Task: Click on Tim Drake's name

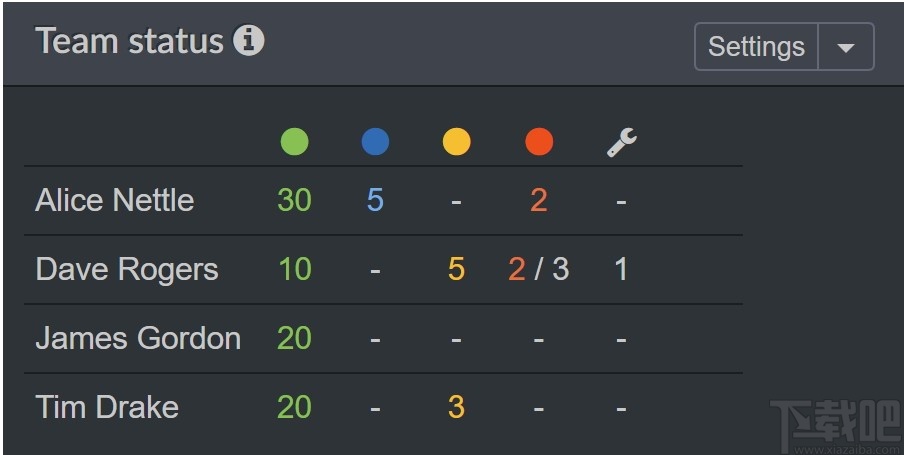Action: click(107, 407)
